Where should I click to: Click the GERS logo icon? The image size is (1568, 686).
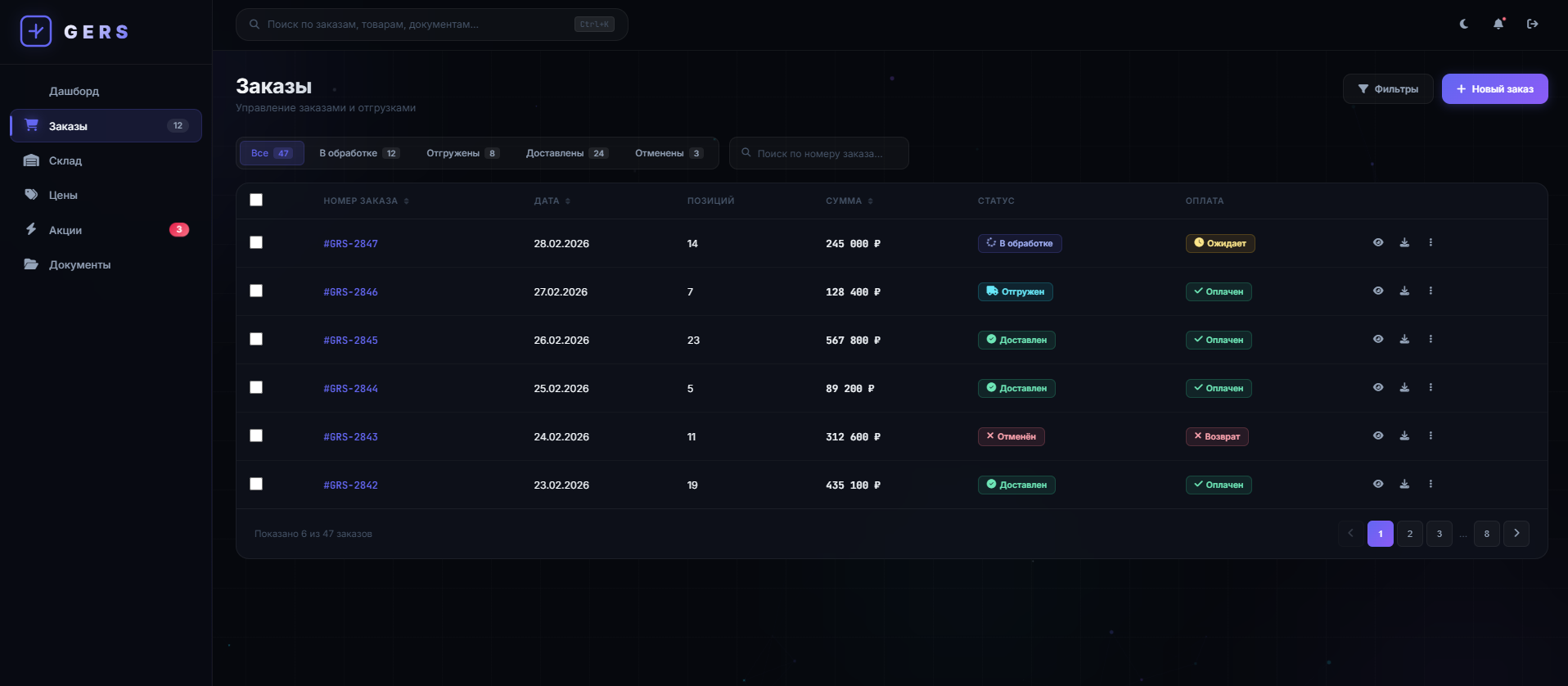[x=36, y=31]
